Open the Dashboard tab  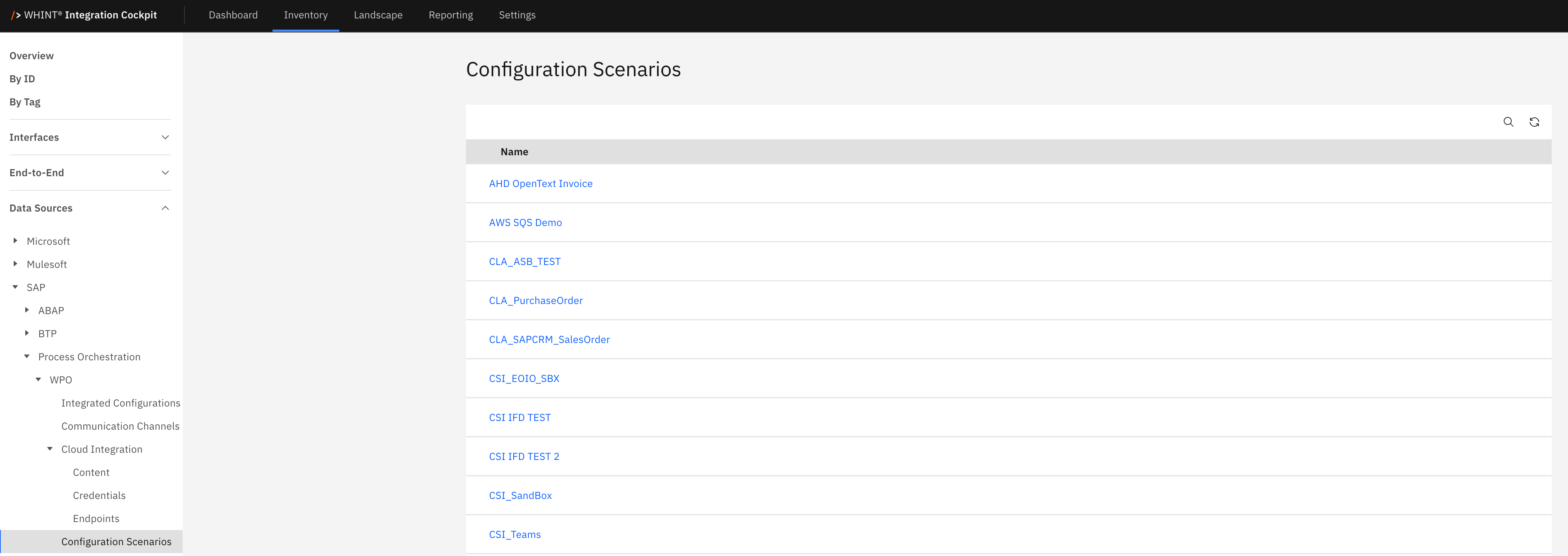(x=233, y=15)
